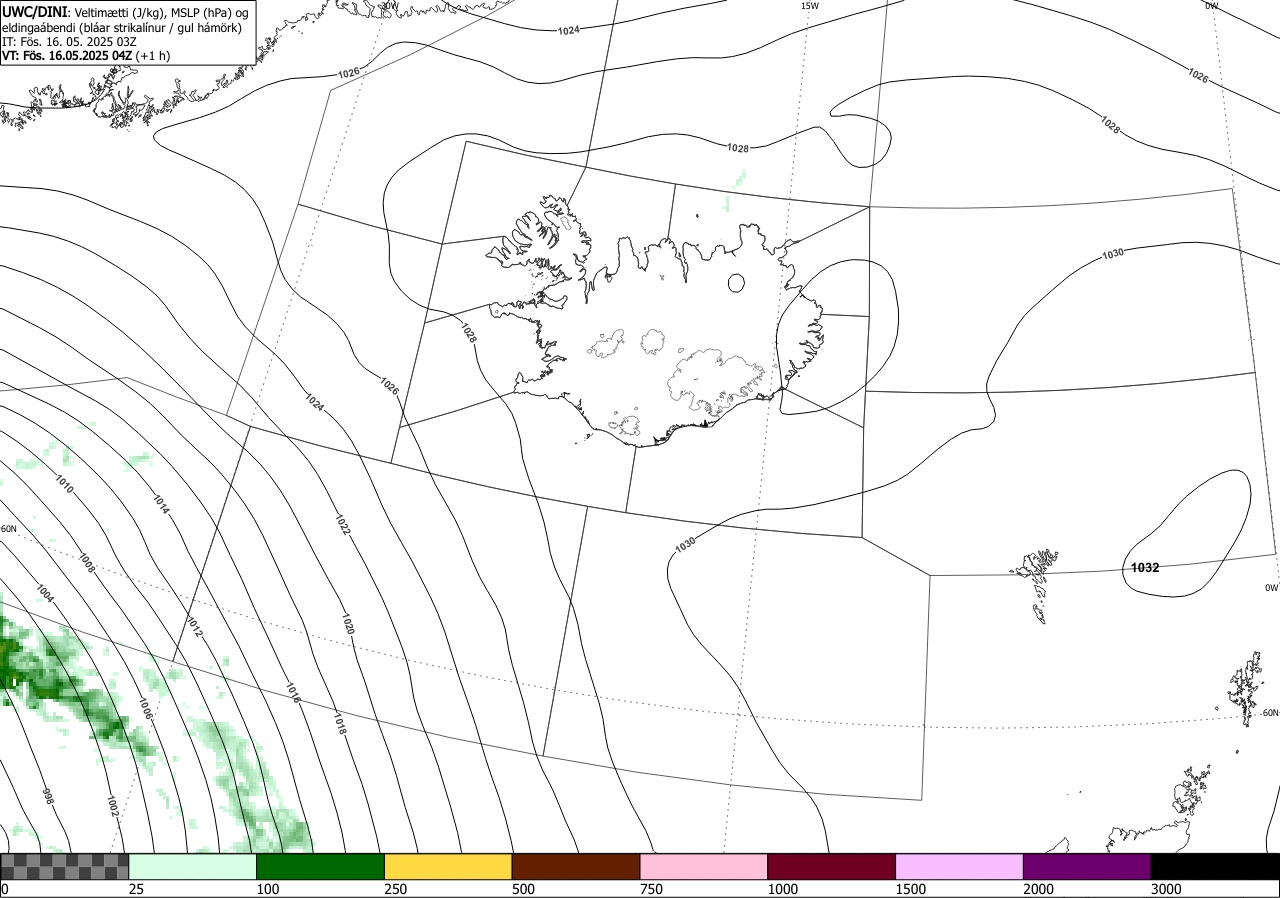Select the legend value '3000'
The height and width of the screenshot is (898, 1280).
[x=1166, y=889]
